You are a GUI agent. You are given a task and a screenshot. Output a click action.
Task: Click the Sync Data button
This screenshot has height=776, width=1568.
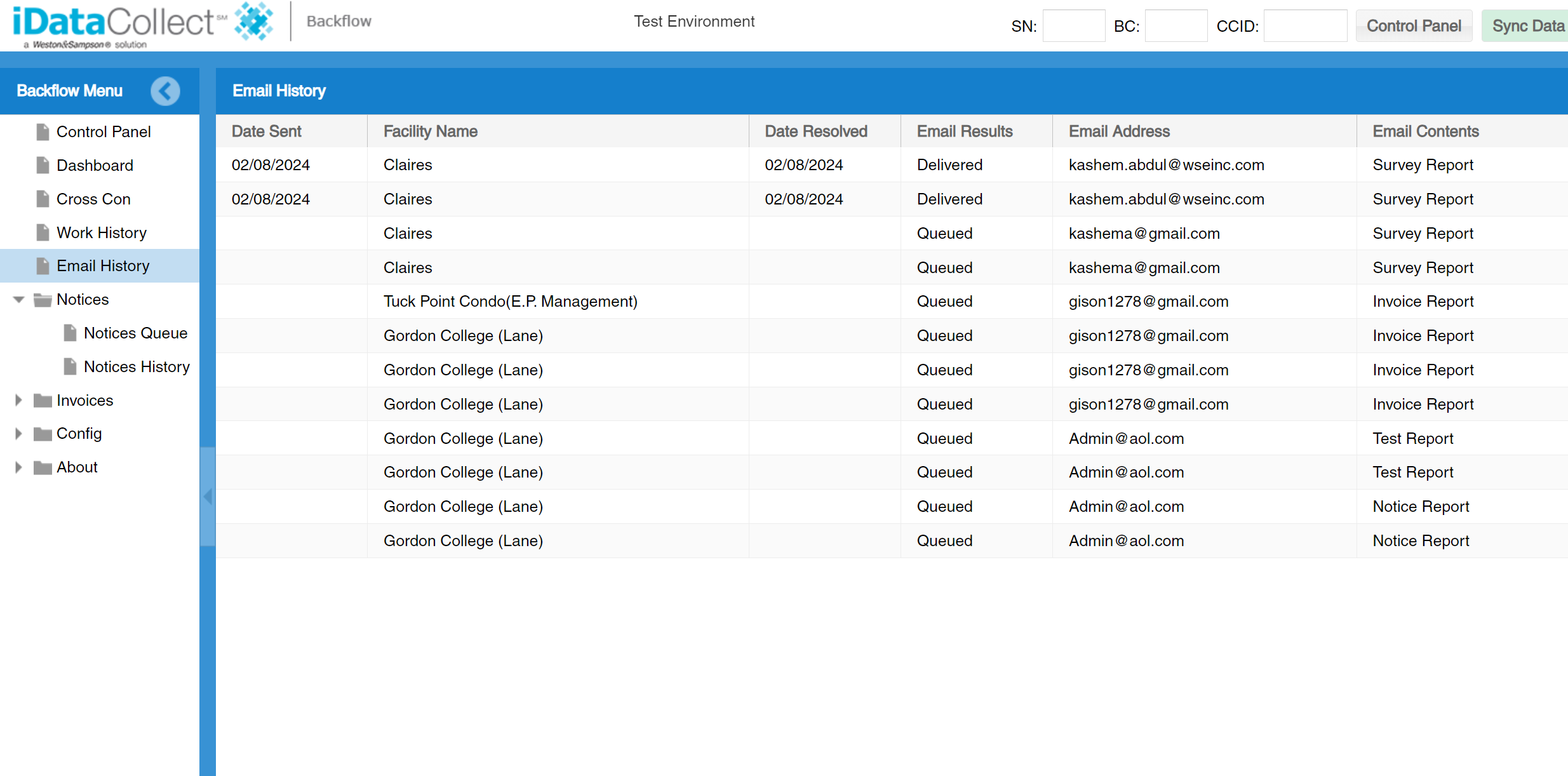point(1526,26)
